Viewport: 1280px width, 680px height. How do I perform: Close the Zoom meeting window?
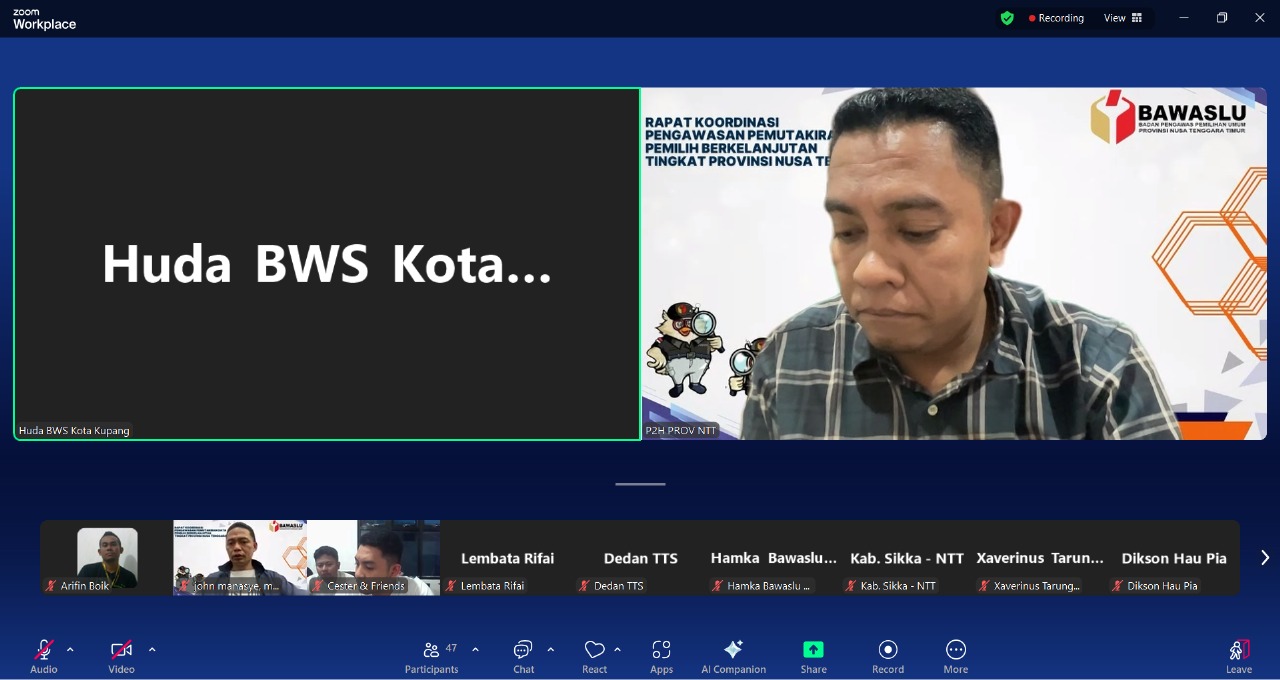click(1260, 18)
